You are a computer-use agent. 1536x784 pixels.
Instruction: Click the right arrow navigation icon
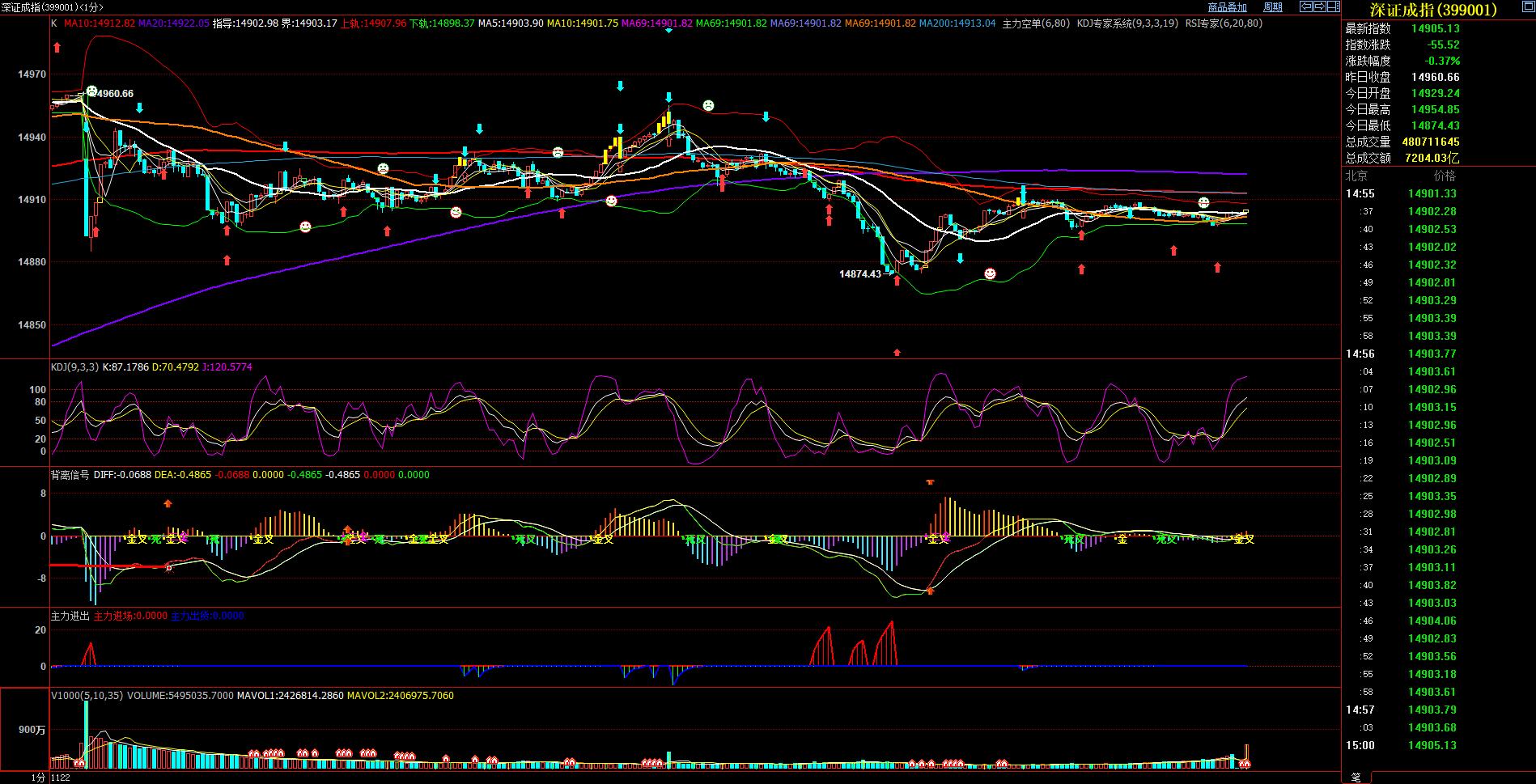tap(1320, 6)
